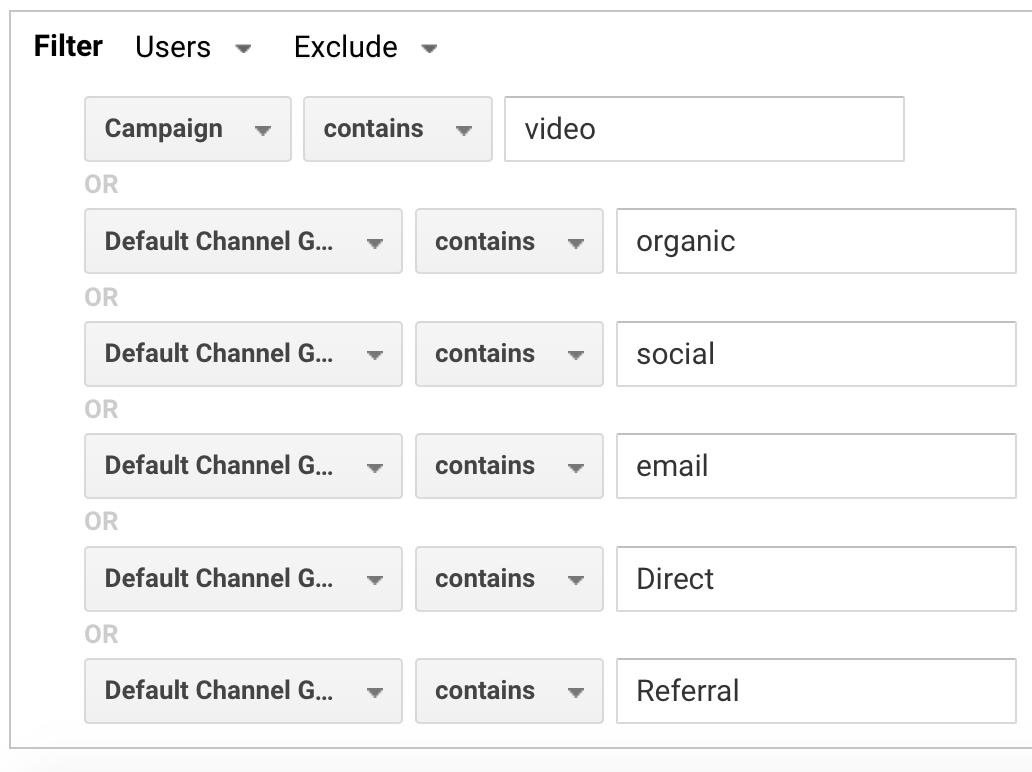Image resolution: width=1032 pixels, height=772 pixels.
Task: Click the text field containing Referral
Action: (816, 691)
